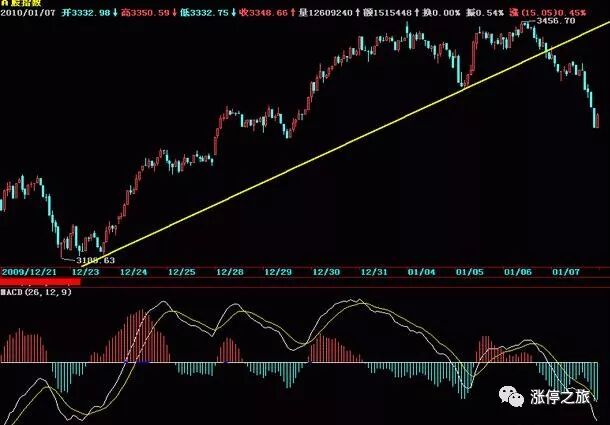The image size is (610, 425).
Task: Click the turnover amount 1515448
Action: pos(392,13)
